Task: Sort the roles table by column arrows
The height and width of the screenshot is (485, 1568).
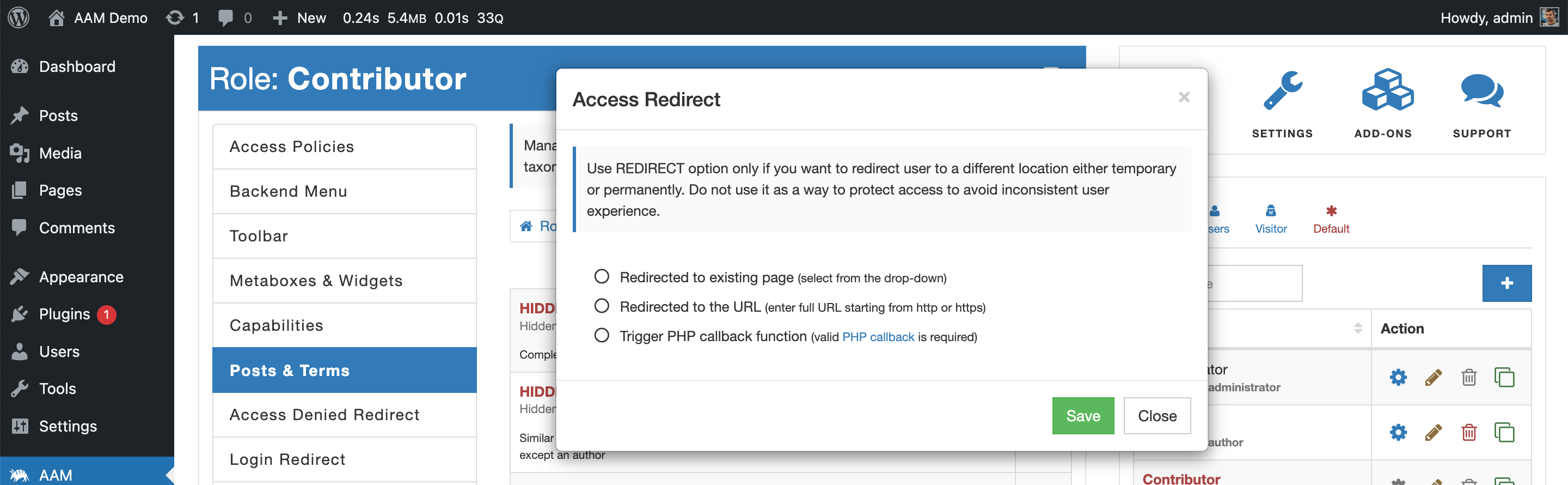Action: point(1358,329)
